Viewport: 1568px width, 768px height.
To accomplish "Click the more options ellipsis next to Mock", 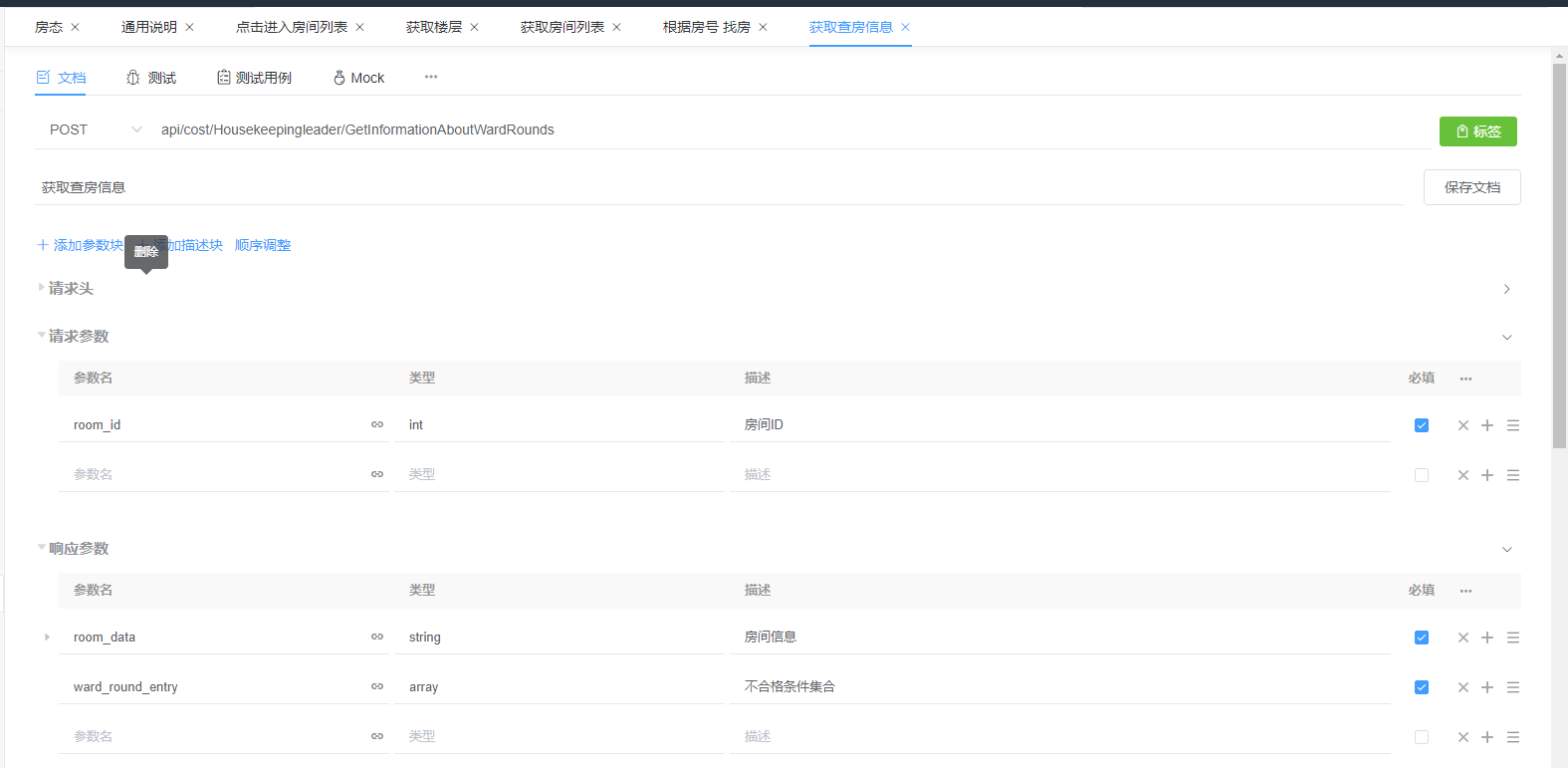I will 431,77.
